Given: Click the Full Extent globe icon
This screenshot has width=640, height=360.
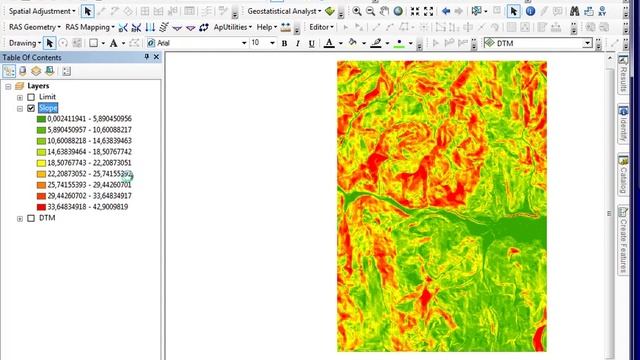Looking at the screenshot, I should (x=398, y=11).
